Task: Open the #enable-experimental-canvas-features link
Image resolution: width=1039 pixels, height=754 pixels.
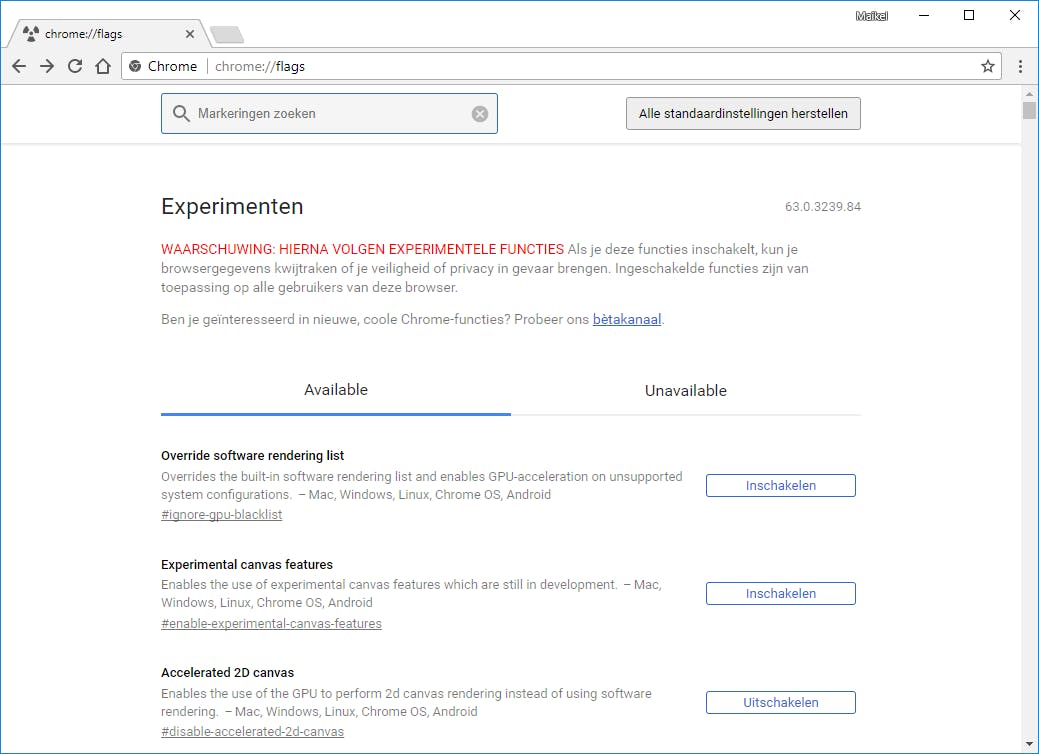Action: point(271,623)
